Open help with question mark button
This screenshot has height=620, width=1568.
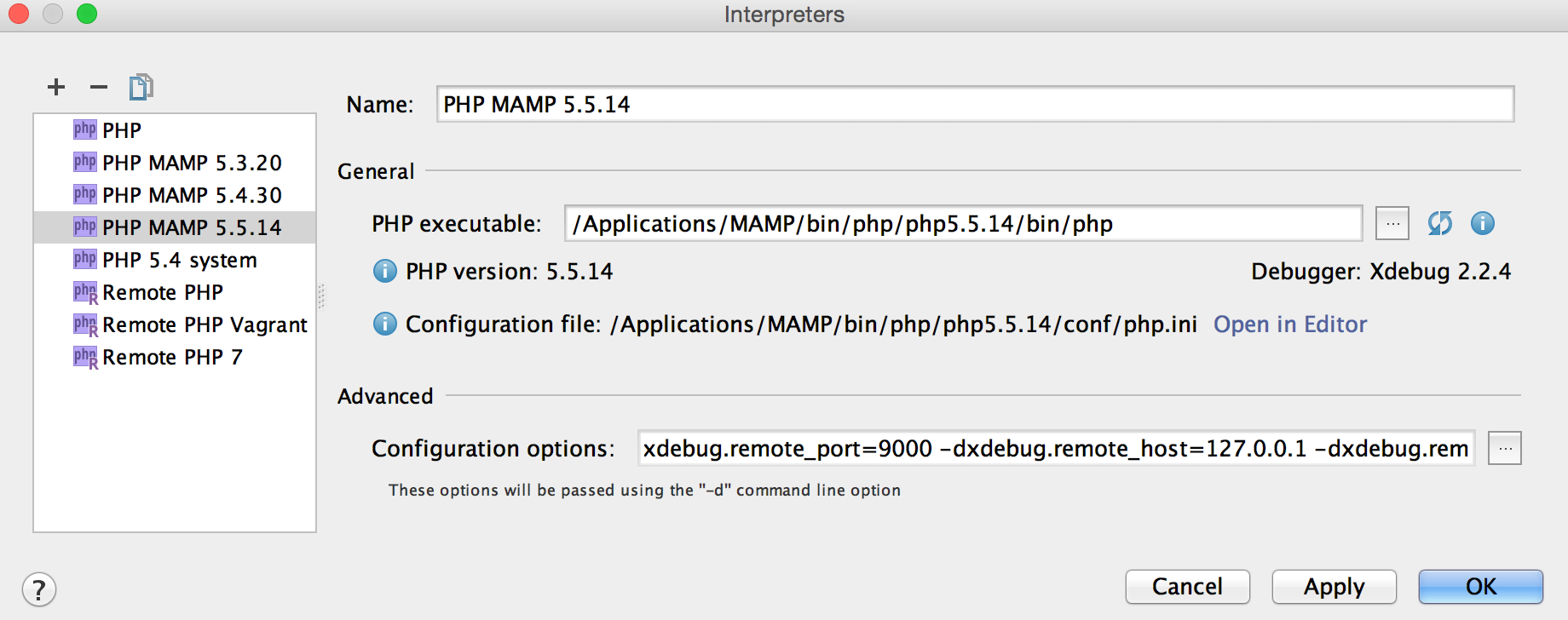click(x=39, y=589)
